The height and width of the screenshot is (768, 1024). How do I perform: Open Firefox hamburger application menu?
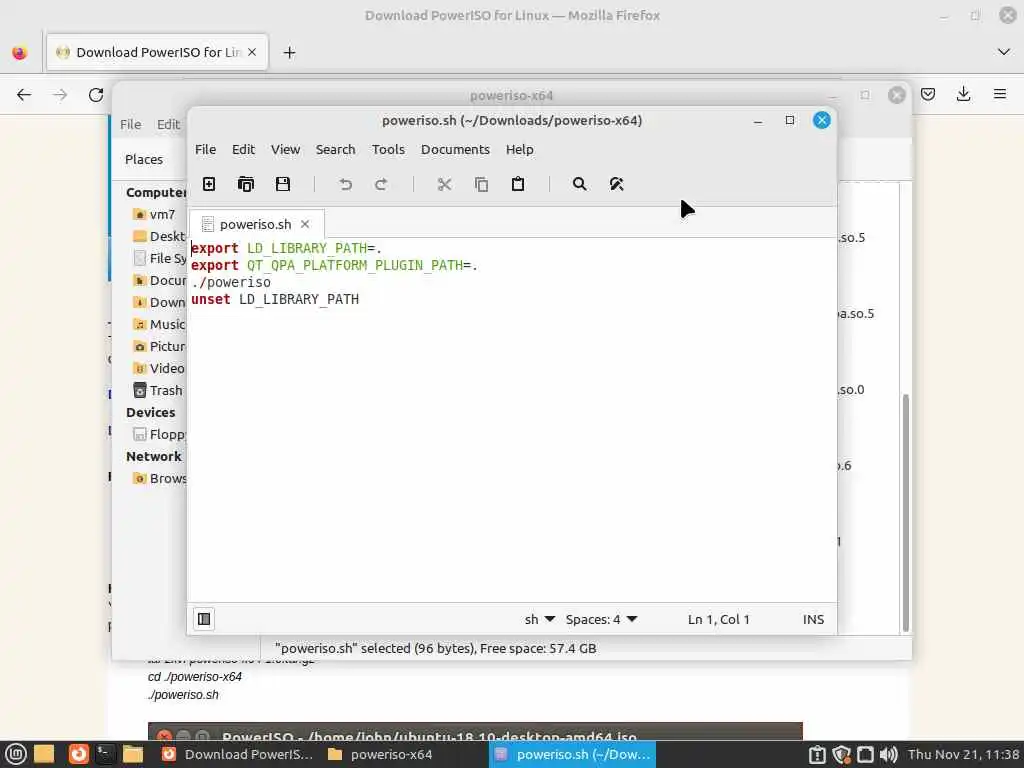pyautogui.click(x=1000, y=95)
